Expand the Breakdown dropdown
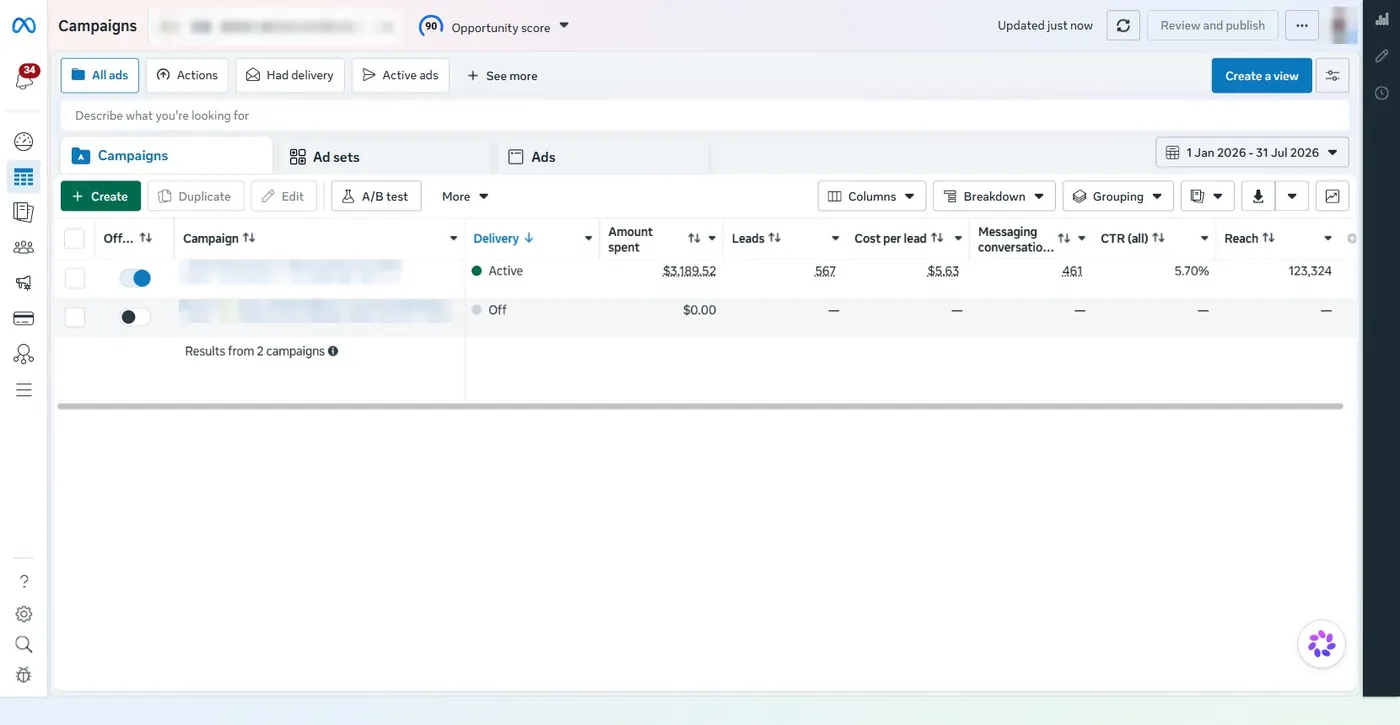This screenshot has width=1400, height=725. [994, 197]
